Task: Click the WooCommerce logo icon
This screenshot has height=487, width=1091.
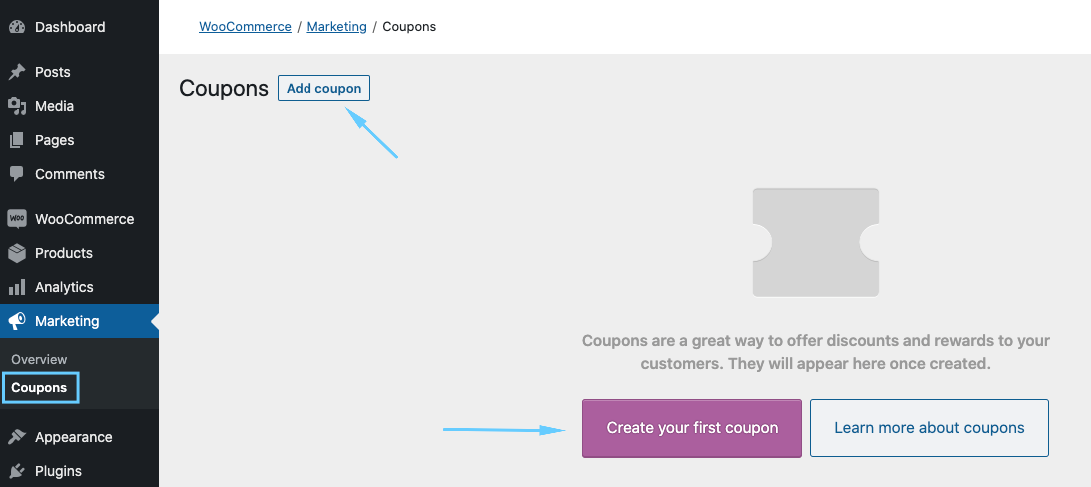Action: click(x=17, y=219)
